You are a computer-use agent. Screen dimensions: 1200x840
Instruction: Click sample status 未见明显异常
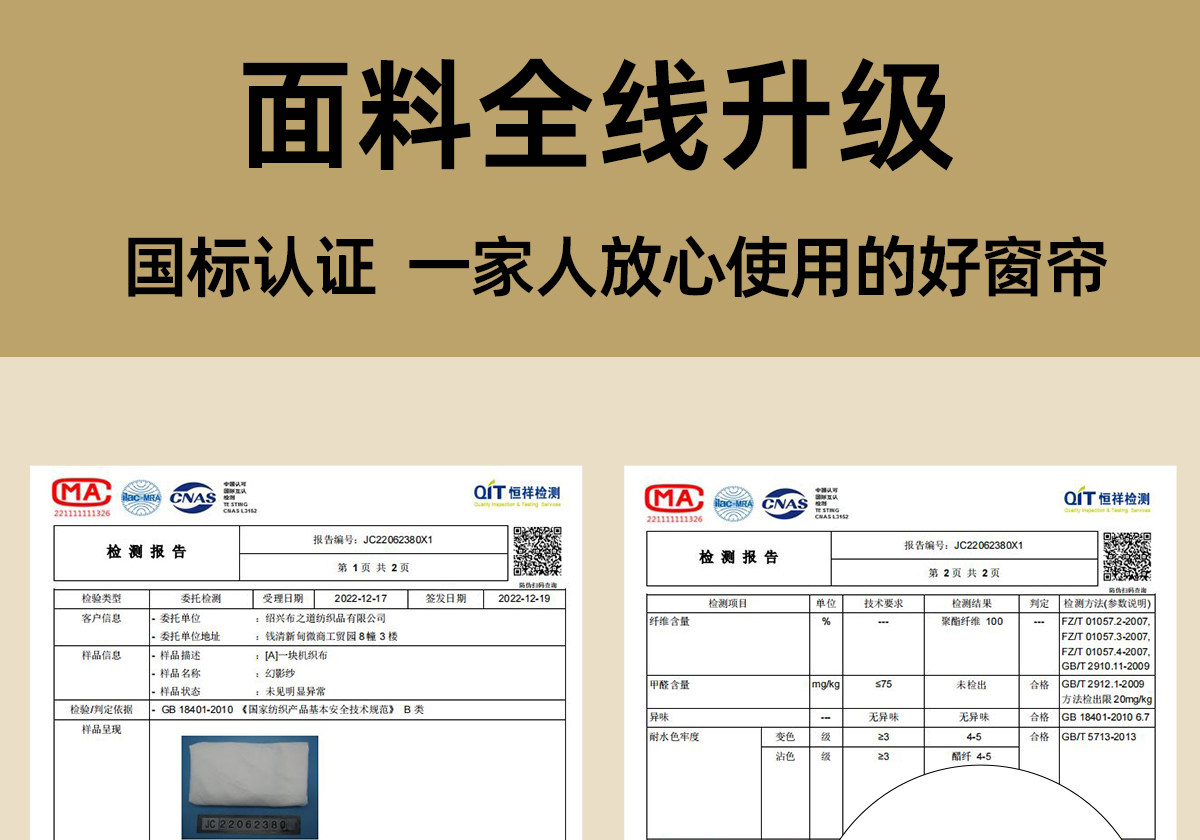click(295, 691)
